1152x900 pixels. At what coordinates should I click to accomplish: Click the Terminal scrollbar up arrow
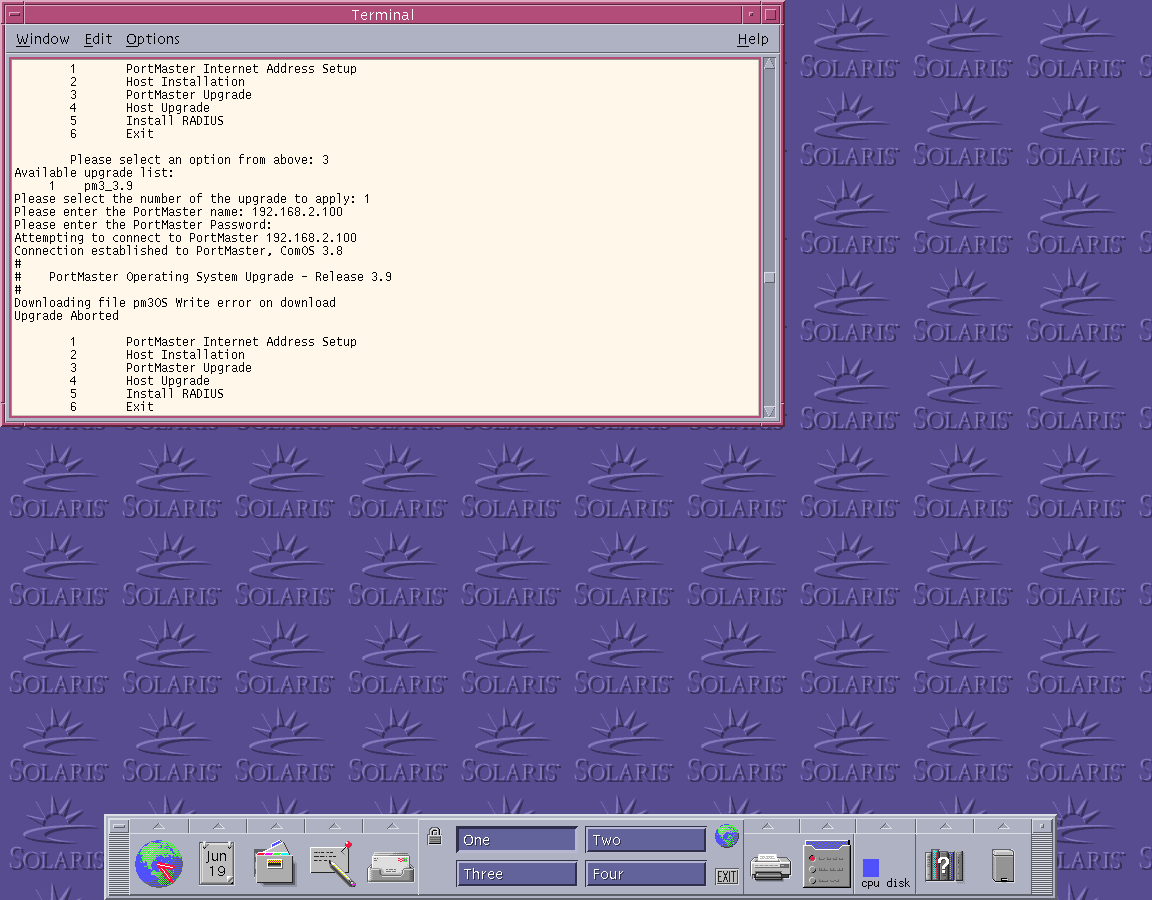point(769,63)
